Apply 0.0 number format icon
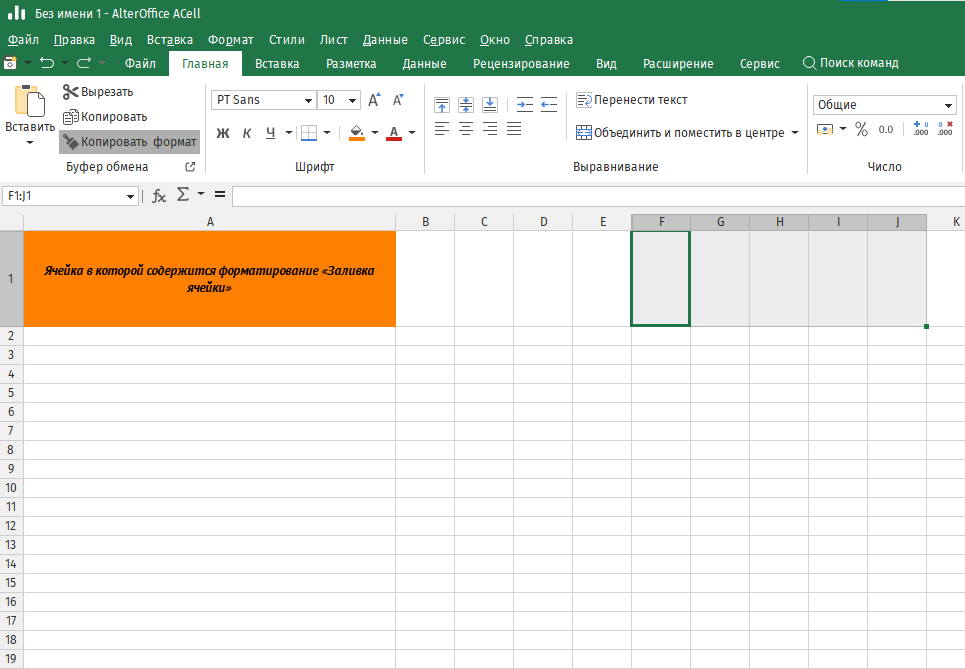Viewport: 965px width, 669px height. tap(886, 129)
